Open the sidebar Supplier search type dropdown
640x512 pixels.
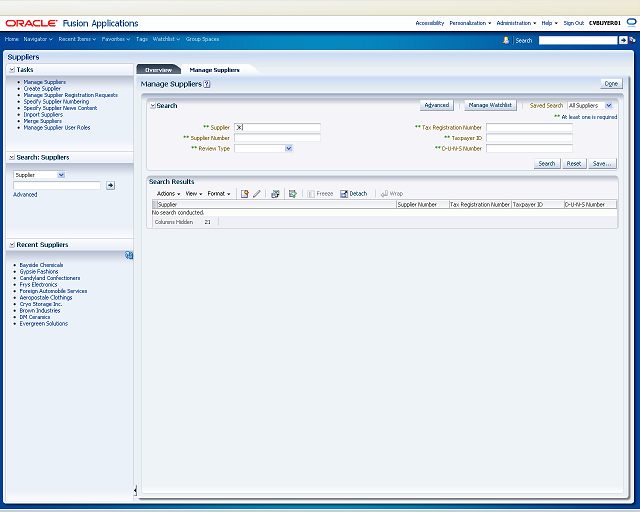[x=61, y=175]
